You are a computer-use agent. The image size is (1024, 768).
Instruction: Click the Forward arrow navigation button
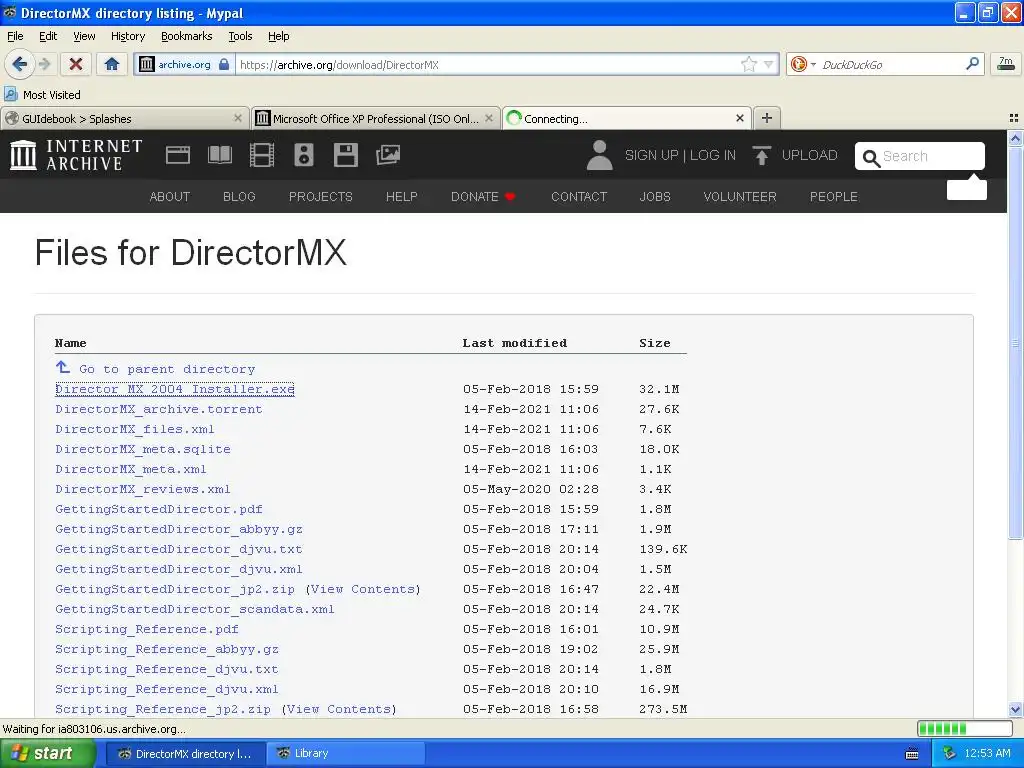coord(44,64)
